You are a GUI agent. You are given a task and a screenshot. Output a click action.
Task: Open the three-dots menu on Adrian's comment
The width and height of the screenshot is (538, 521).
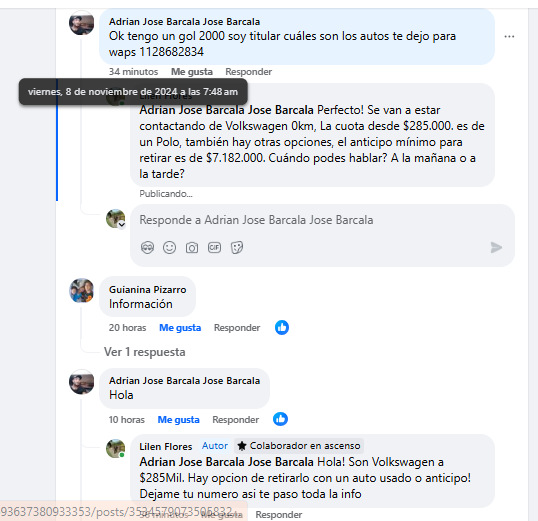pos(509,36)
